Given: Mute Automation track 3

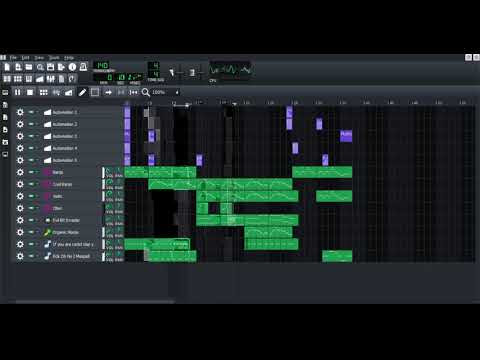Looking at the screenshot, I should 31,136.
